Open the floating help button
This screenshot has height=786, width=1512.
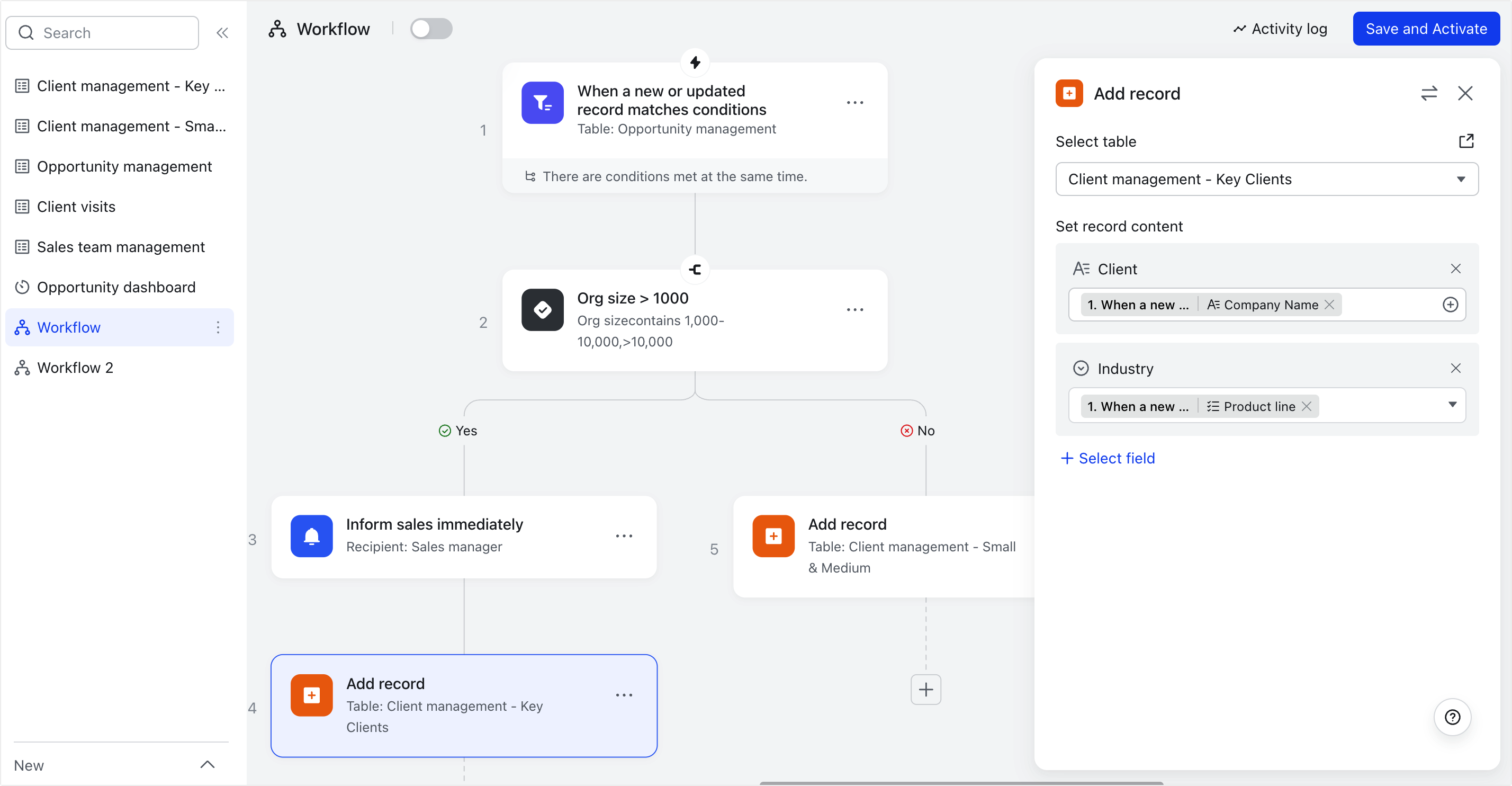click(x=1452, y=717)
